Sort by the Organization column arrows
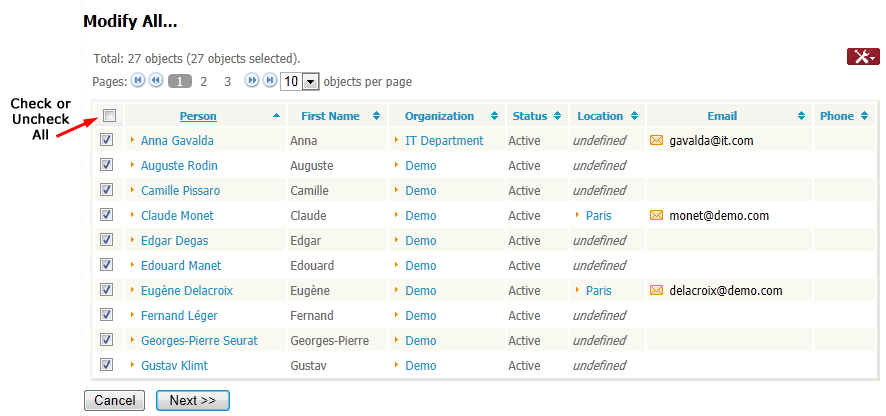 (x=495, y=117)
